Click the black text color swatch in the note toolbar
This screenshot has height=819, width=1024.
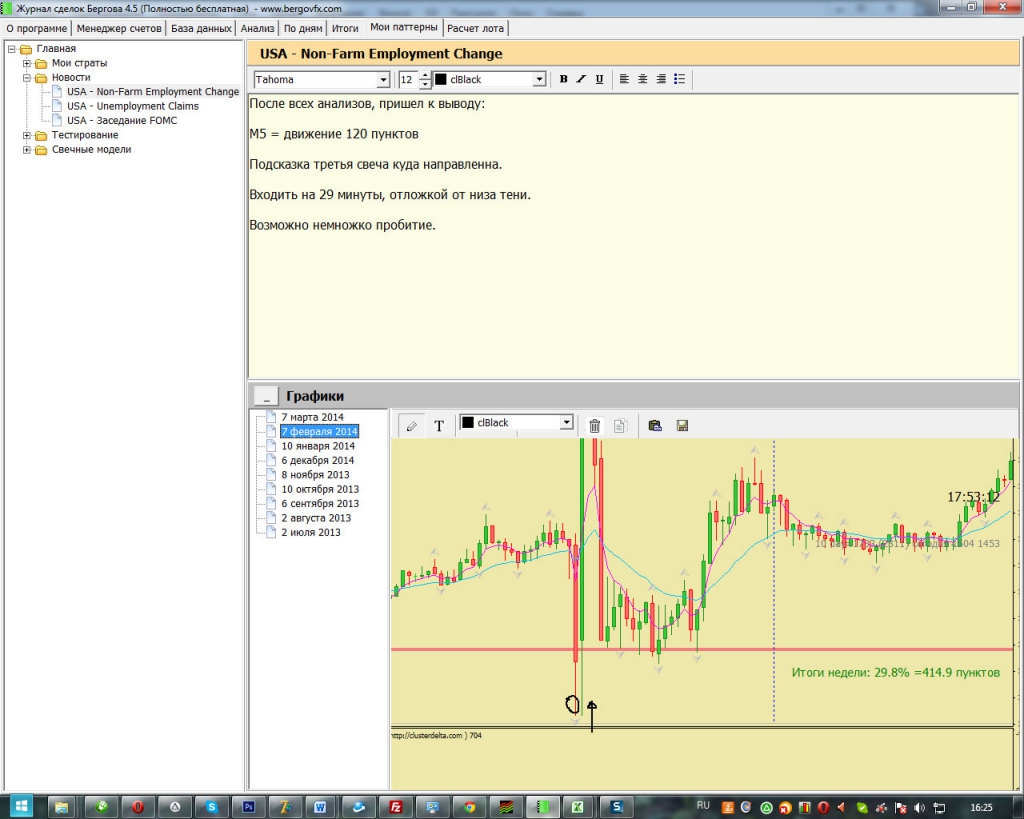[x=441, y=80]
